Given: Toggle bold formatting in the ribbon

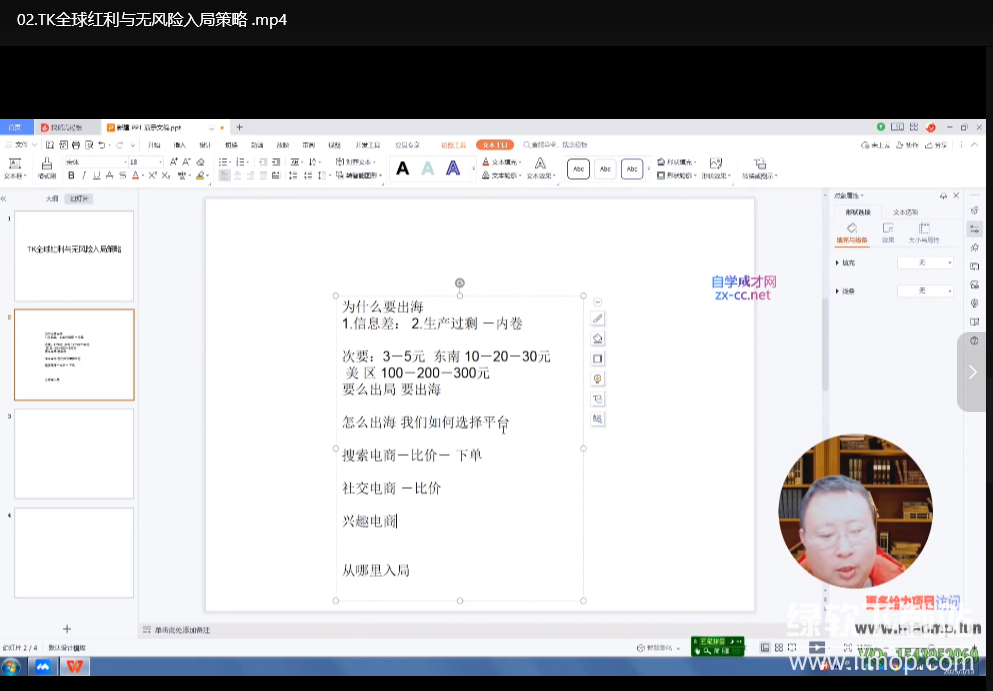Looking at the screenshot, I should 71,175.
